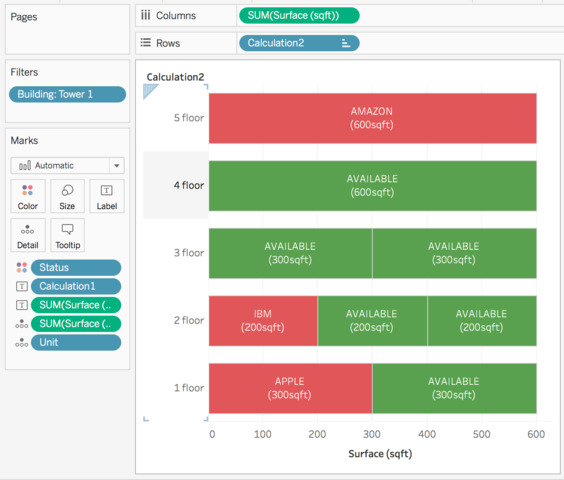This screenshot has height=480, width=564.
Task: Click the Columns shelf icon
Action: coord(145,15)
